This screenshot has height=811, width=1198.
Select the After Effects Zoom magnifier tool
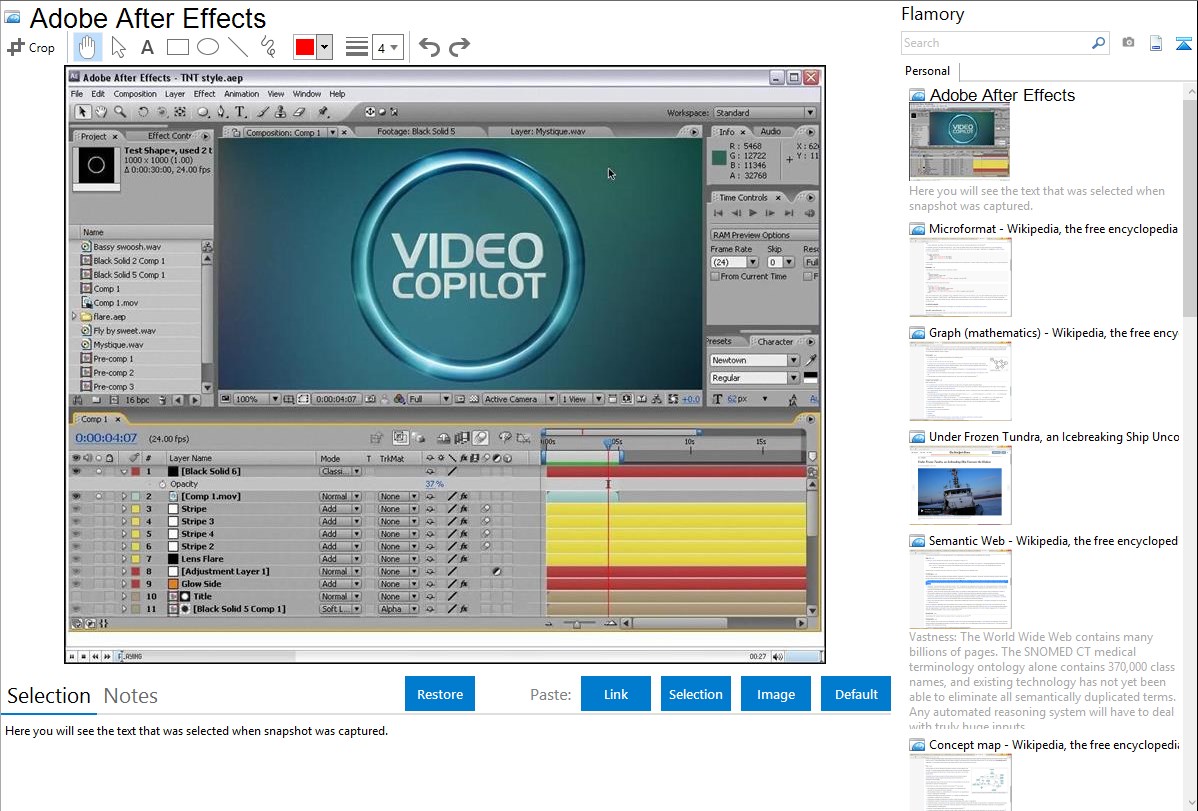click(120, 112)
